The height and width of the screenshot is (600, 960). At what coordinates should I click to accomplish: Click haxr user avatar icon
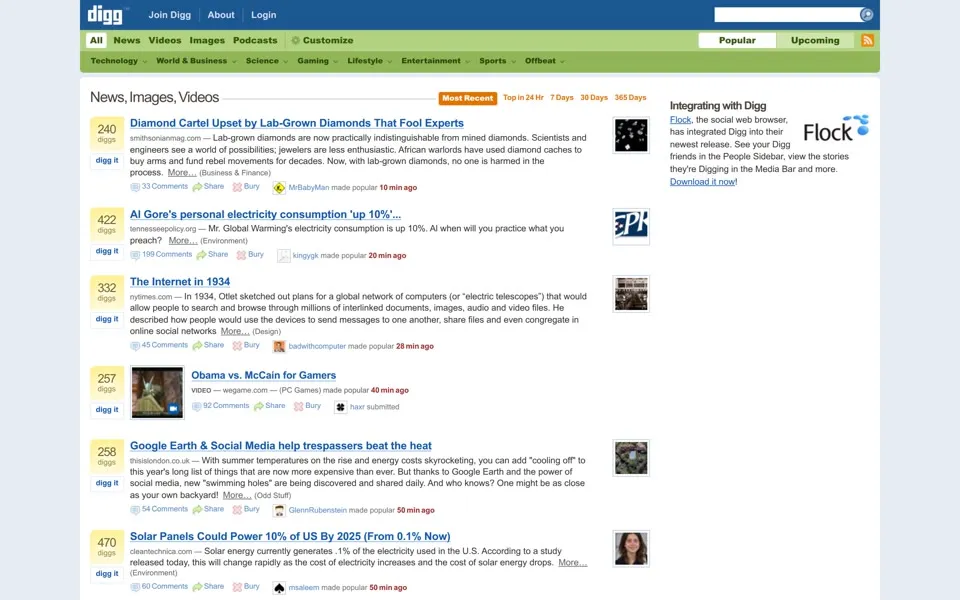340,407
